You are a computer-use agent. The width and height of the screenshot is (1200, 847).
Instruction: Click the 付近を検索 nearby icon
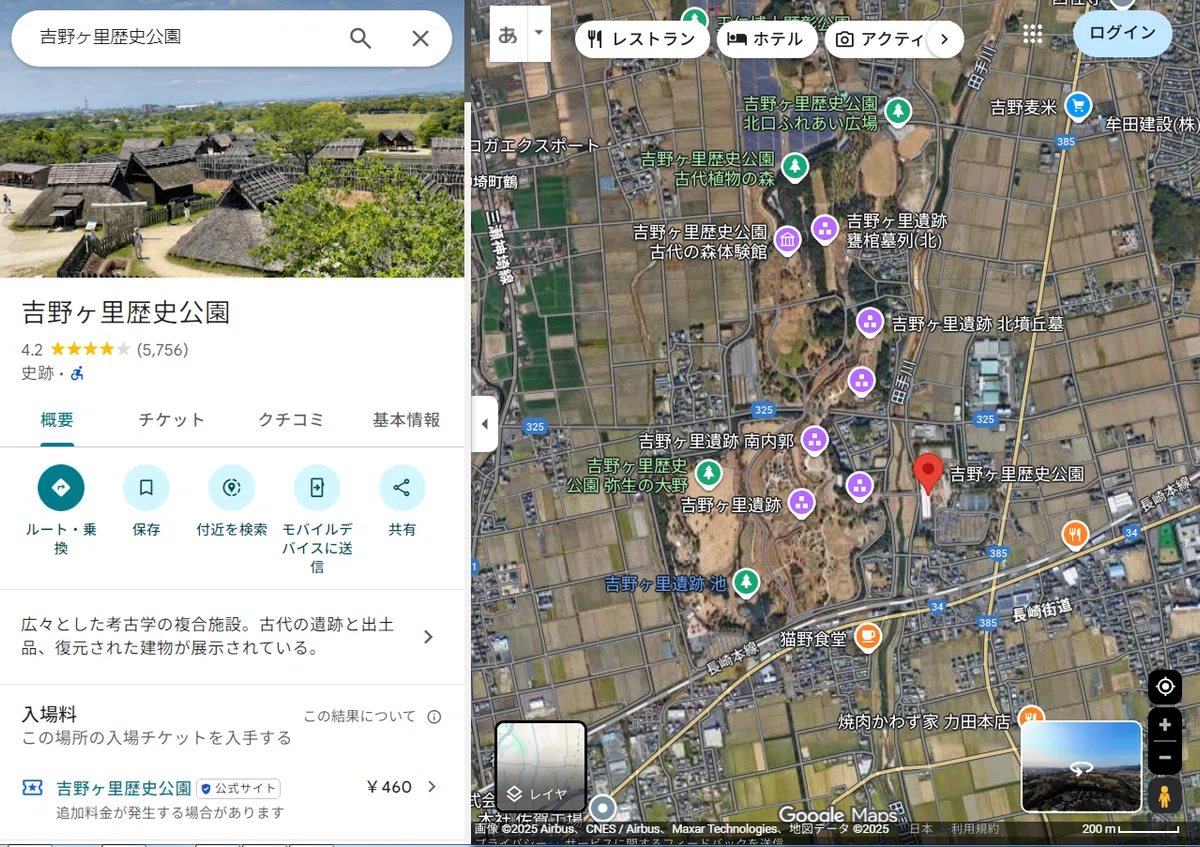(x=232, y=488)
